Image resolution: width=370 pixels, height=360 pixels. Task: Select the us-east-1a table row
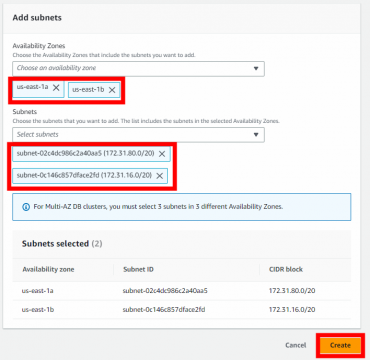[182, 291]
